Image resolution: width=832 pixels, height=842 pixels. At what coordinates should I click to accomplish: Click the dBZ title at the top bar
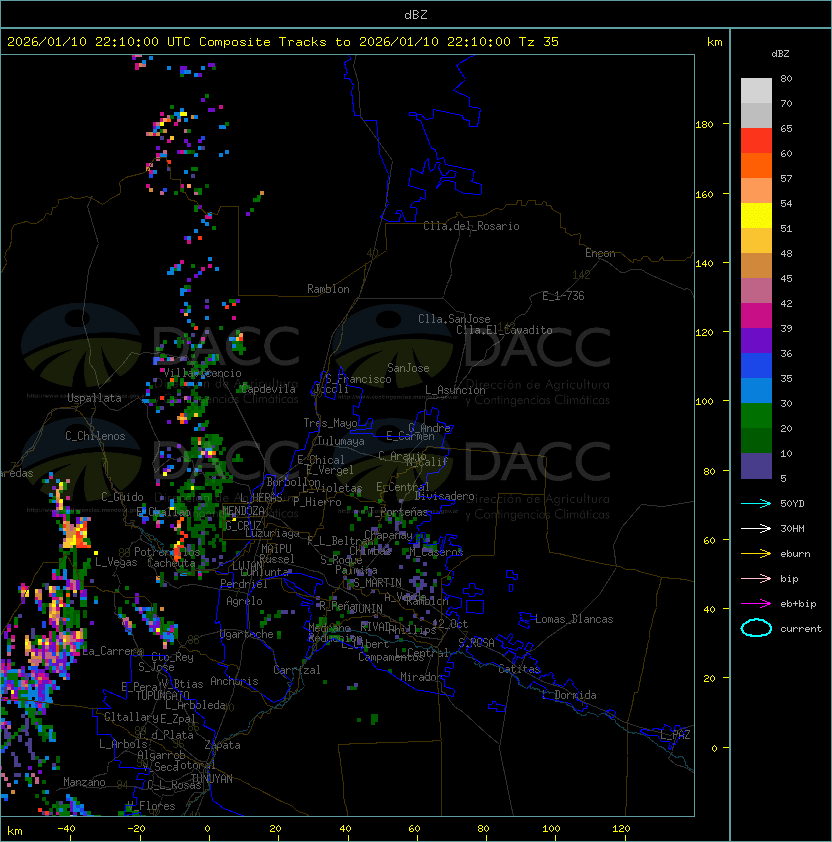(x=416, y=14)
